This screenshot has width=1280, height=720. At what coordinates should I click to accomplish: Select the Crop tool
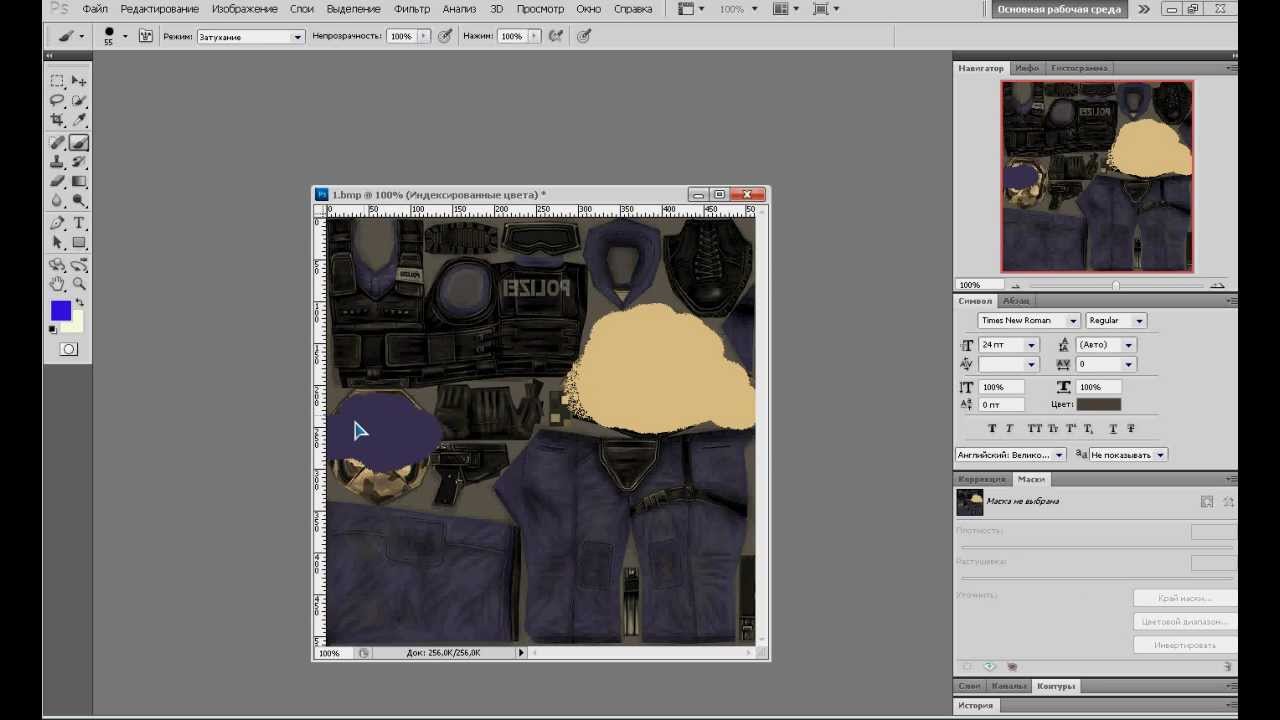57,120
